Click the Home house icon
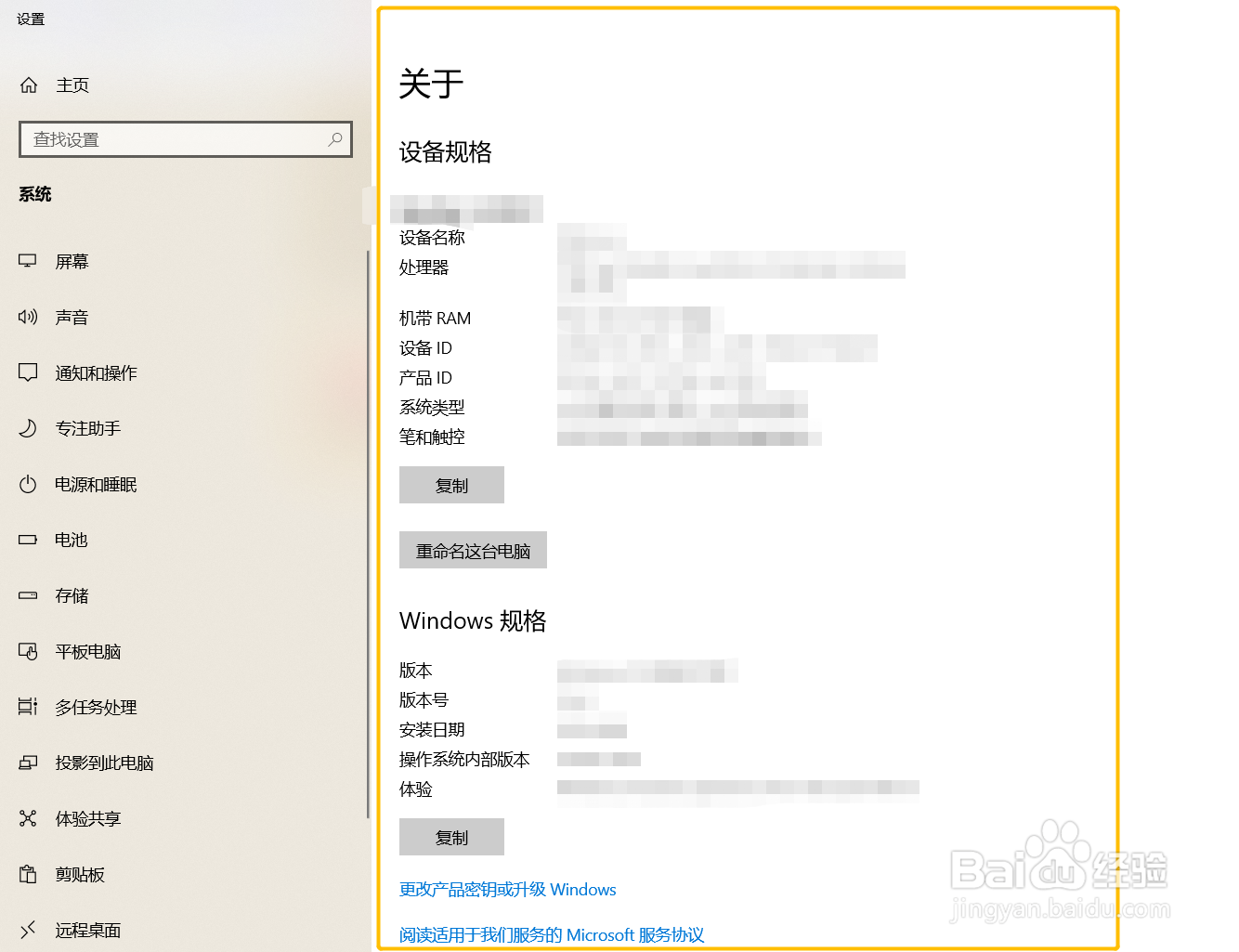 pyautogui.click(x=29, y=85)
